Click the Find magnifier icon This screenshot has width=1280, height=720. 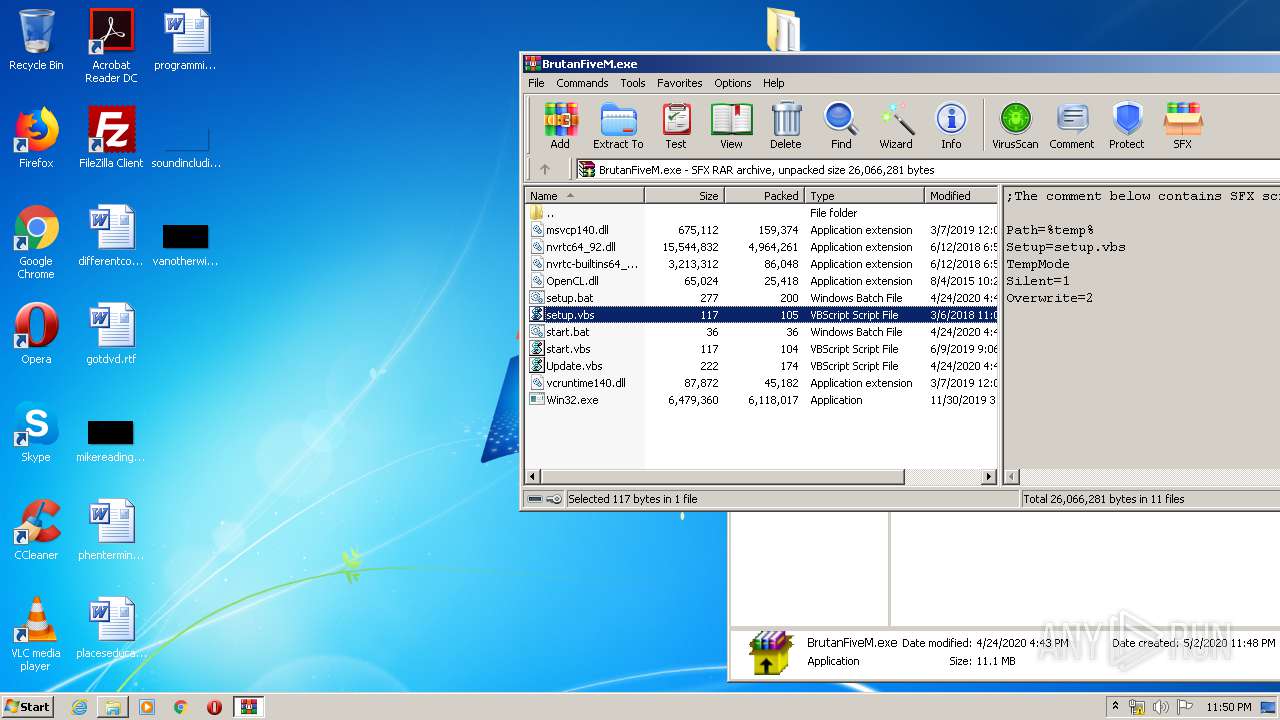tap(841, 126)
